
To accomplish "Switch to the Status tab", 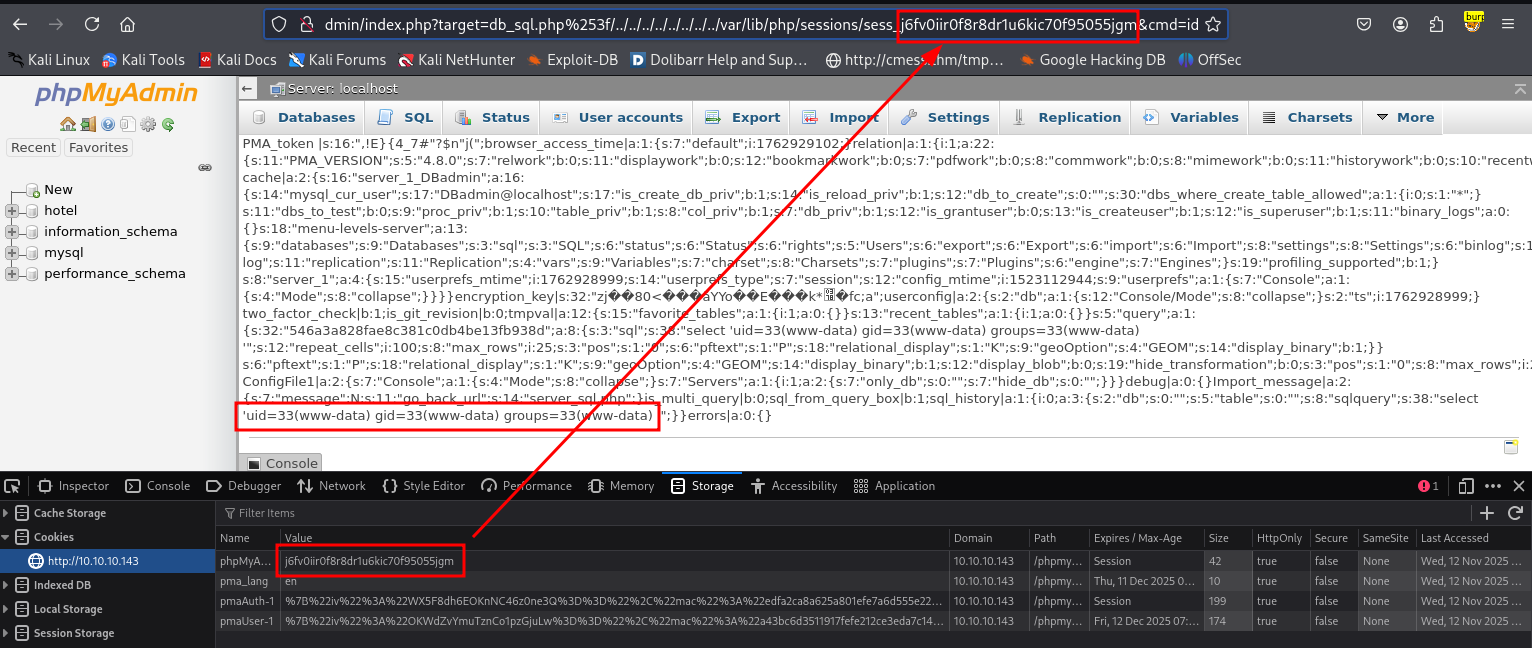I will point(492,117).
